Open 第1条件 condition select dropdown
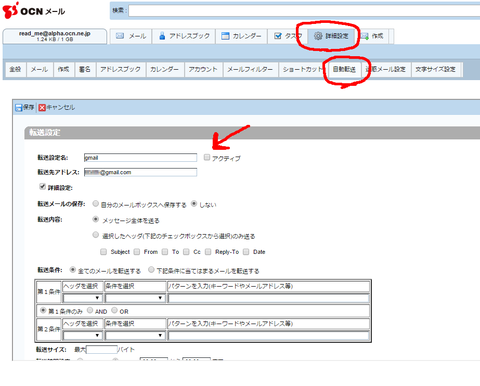This screenshot has height=386, width=480. click(135, 298)
